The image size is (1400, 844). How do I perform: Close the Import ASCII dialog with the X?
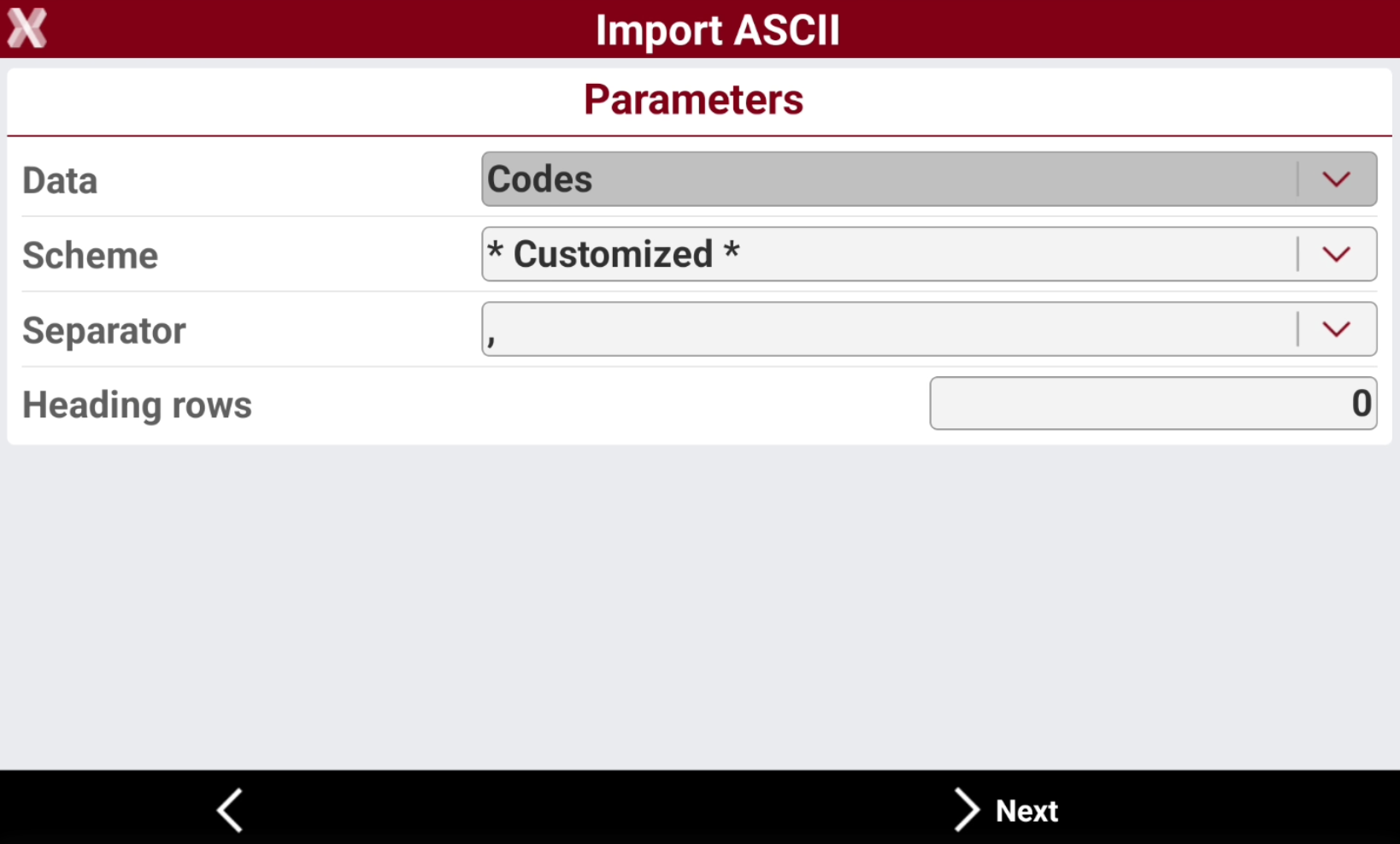click(x=26, y=28)
